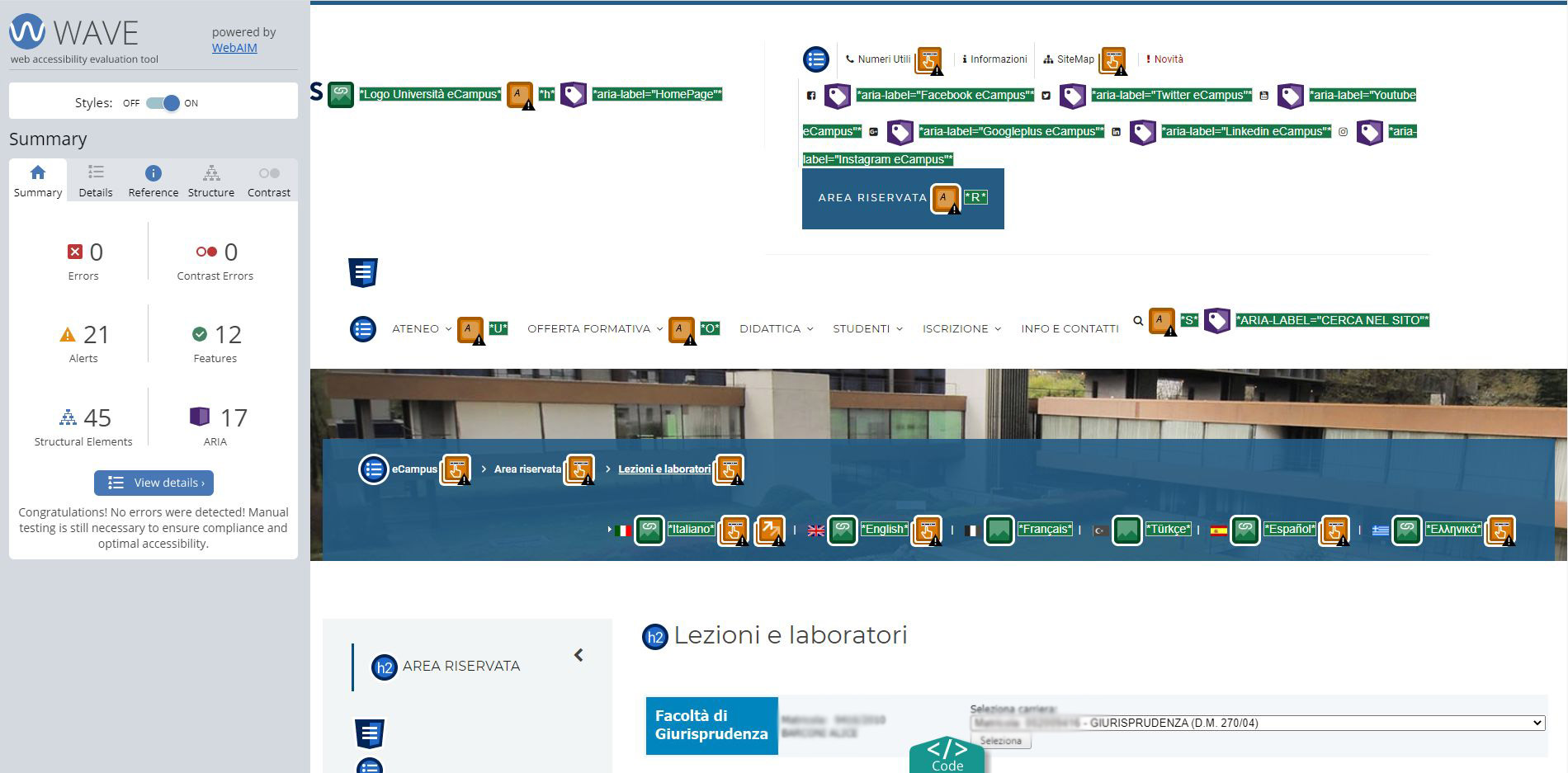This screenshot has height=773, width=1568.
Task: Click the list icon before ATENEO menu
Action: [x=363, y=329]
